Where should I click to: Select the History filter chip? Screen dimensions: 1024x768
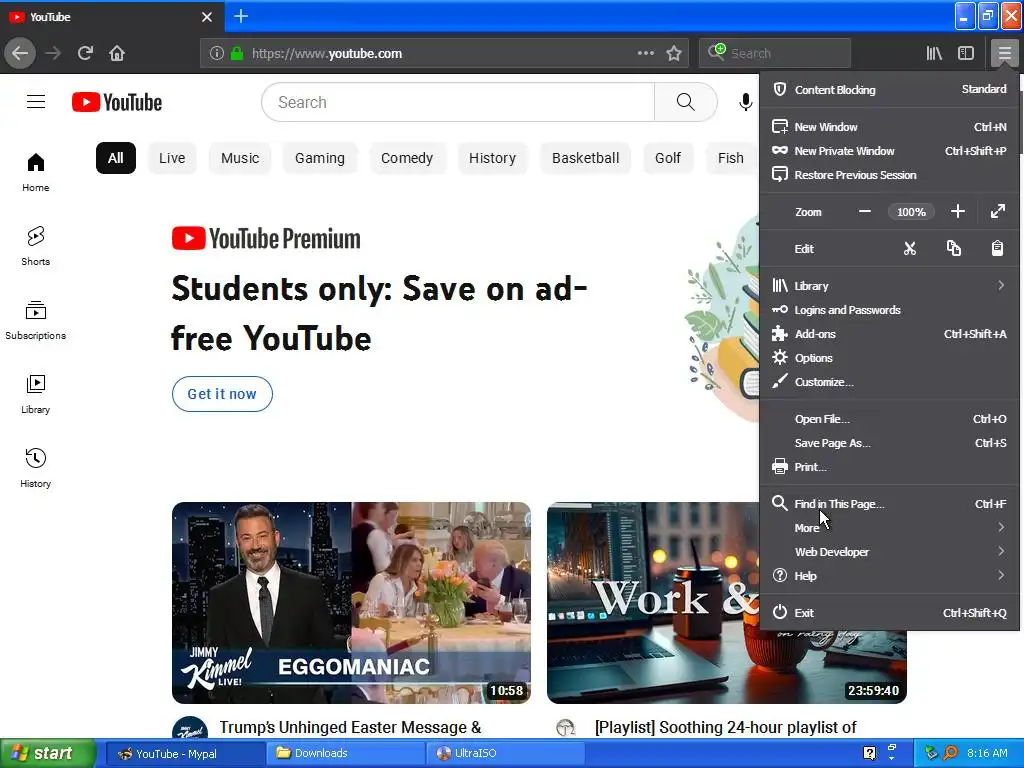[x=492, y=158]
